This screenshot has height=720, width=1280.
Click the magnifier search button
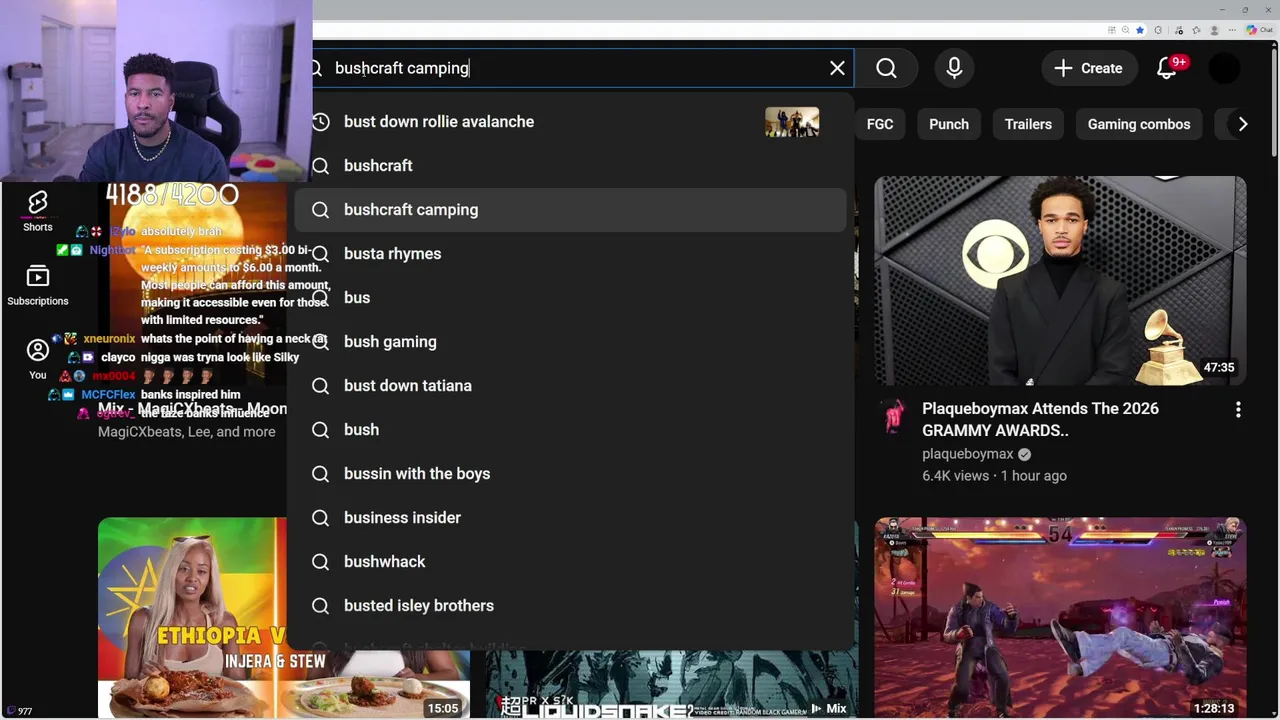tap(886, 68)
